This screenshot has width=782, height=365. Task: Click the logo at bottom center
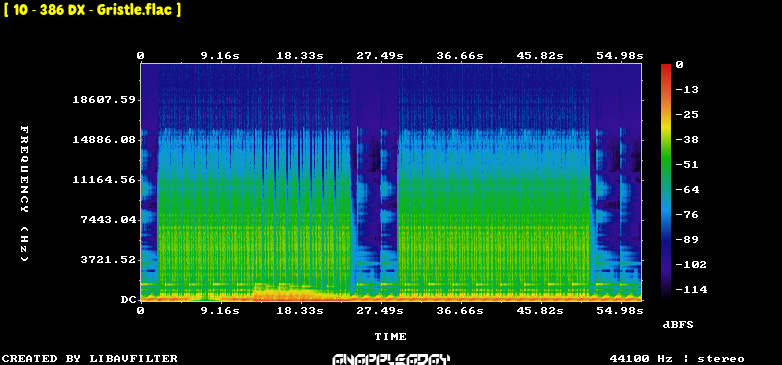tap(391, 359)
